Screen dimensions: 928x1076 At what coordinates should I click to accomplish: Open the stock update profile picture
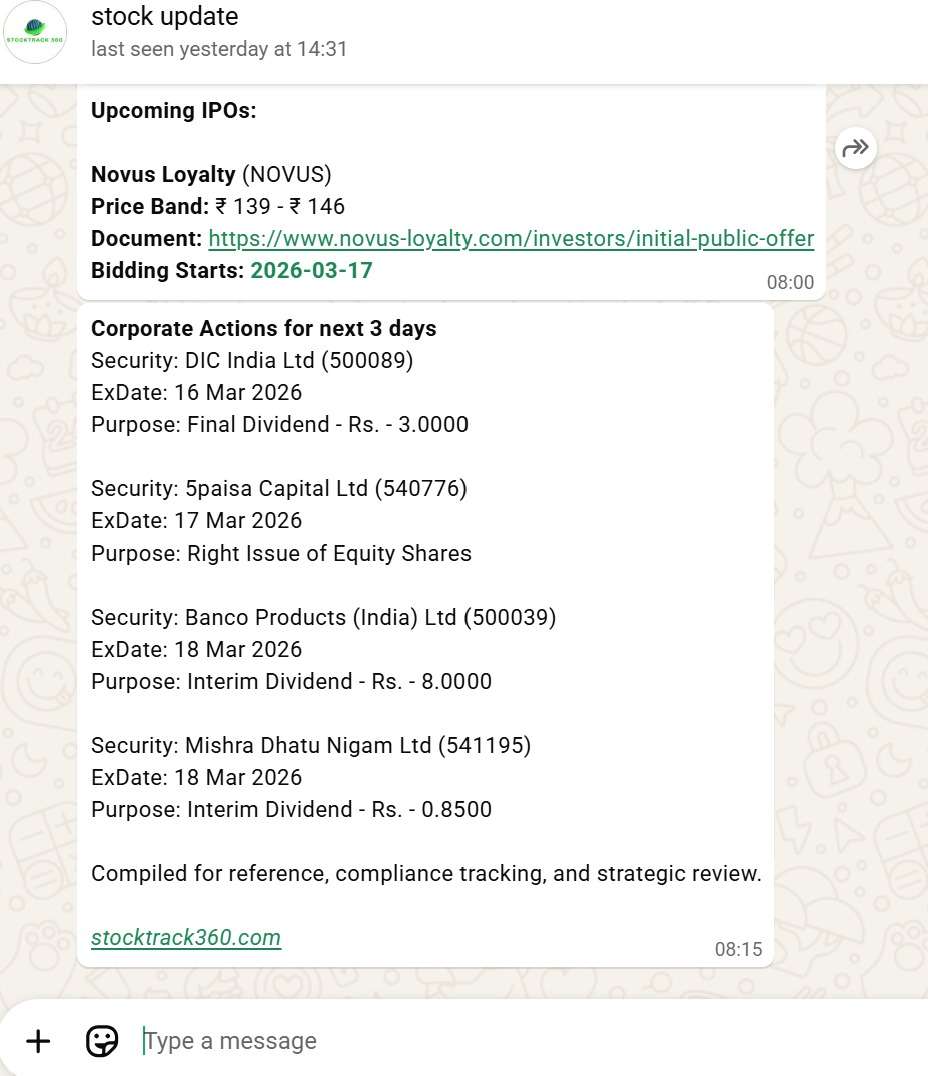point(36,33)
